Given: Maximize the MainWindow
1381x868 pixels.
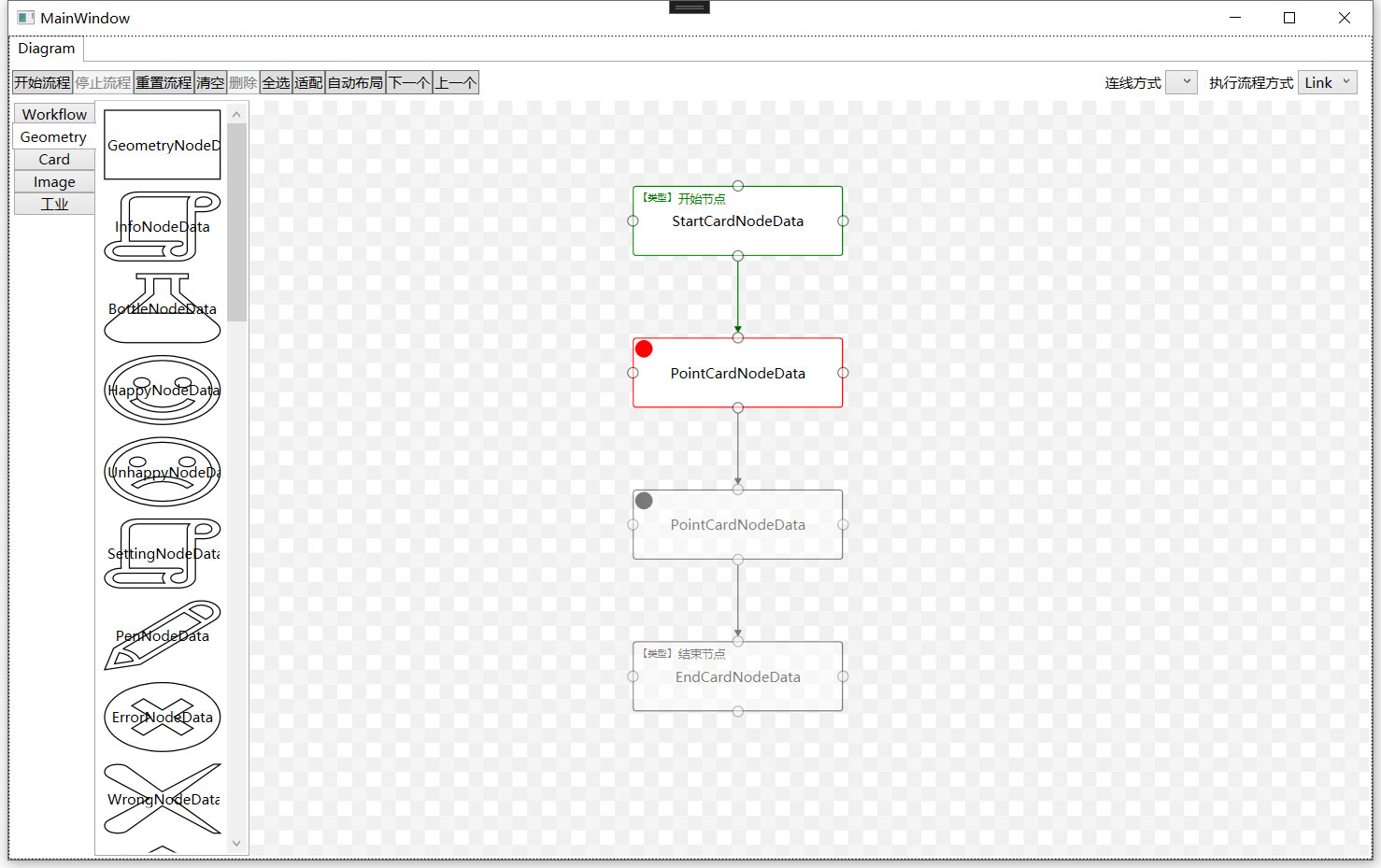Looking at the screenshot, I should pos(1289,18).
